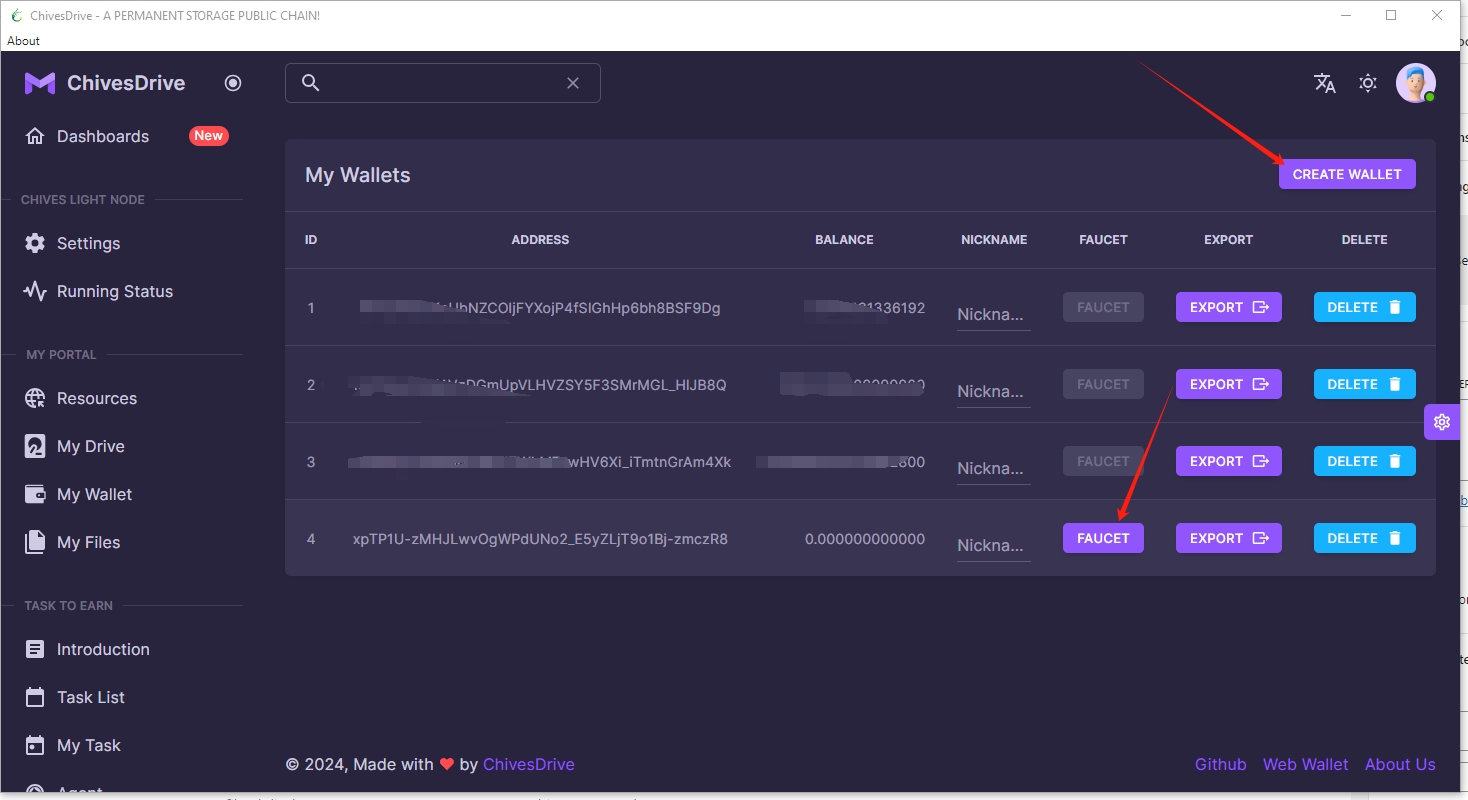Export wallet 1

coord(1228,307)
